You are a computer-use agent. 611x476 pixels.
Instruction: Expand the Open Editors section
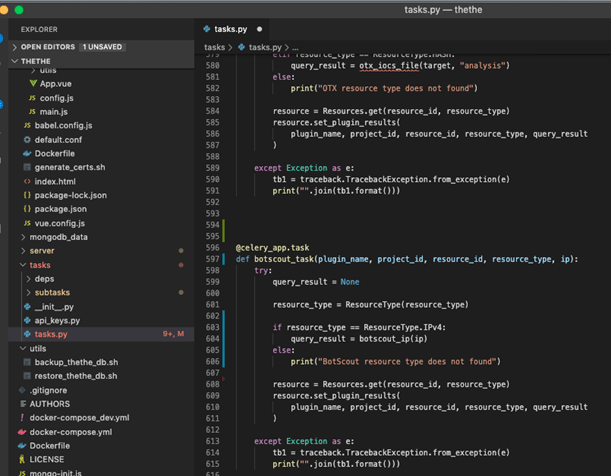(50, 47)
